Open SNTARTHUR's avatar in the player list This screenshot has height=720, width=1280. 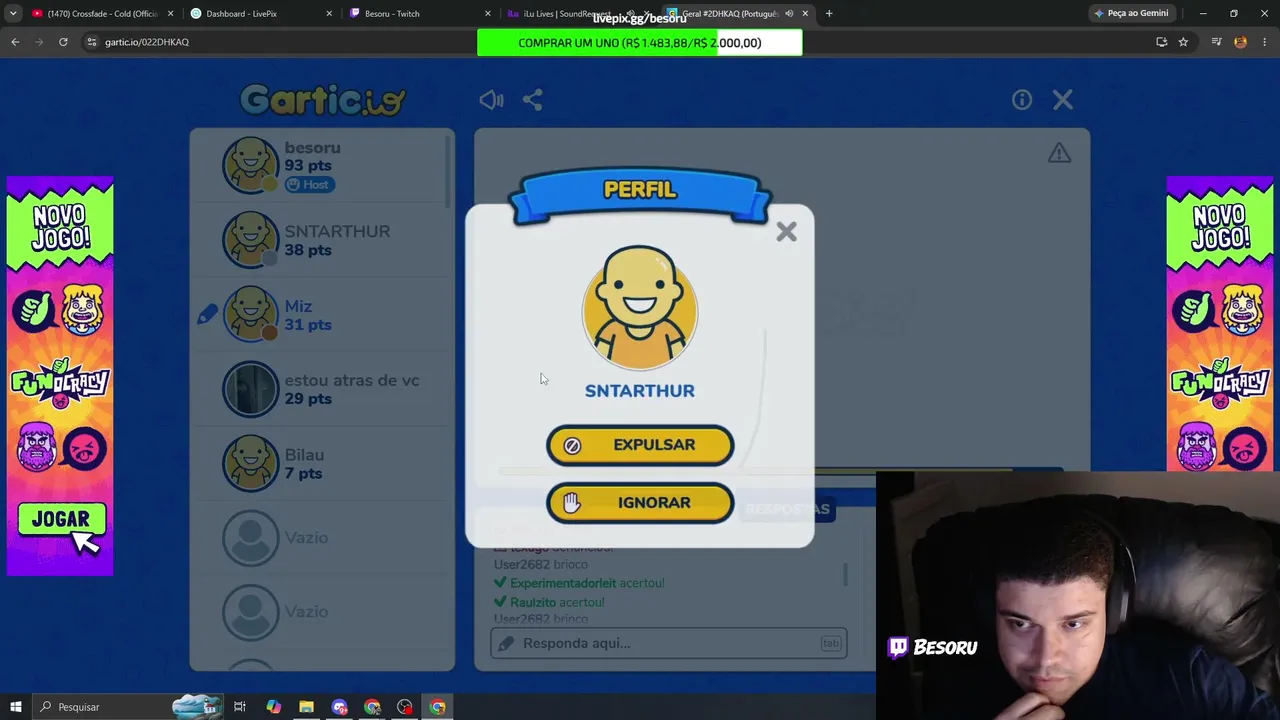(x=250, y=240)
